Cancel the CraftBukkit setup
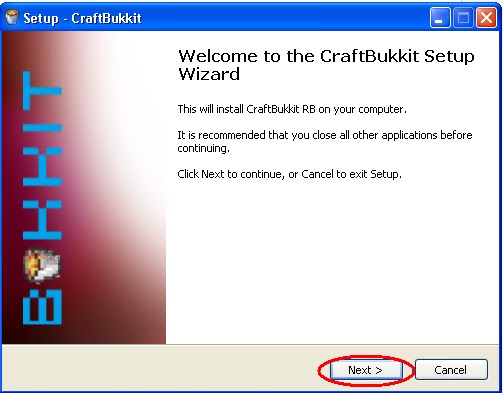503x393 pixels. (x=451, y=370)
